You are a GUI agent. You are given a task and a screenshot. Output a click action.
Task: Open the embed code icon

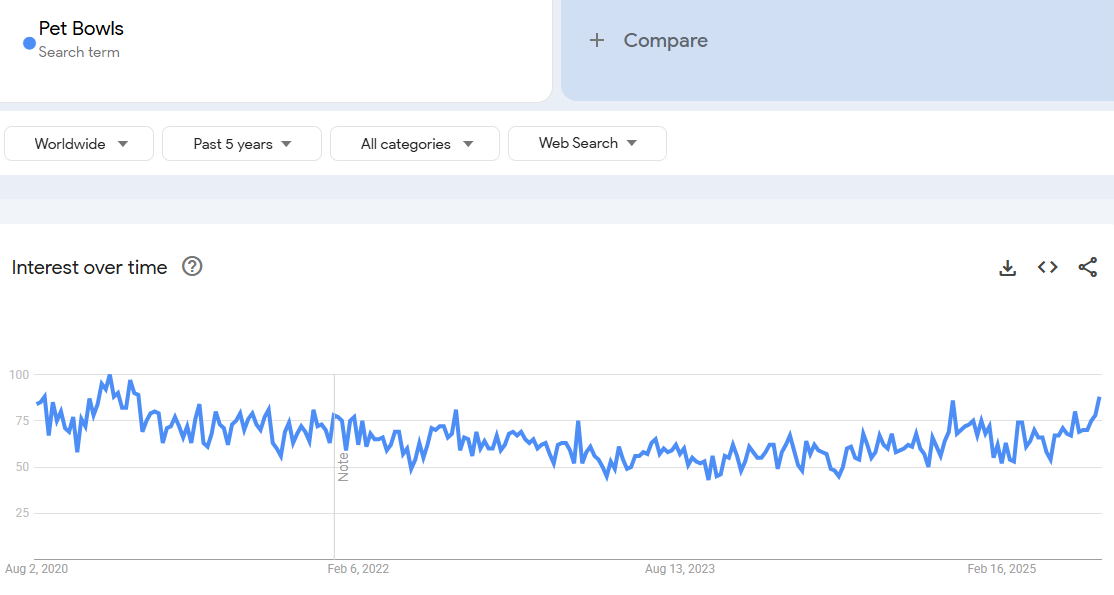coord(1047,267)
